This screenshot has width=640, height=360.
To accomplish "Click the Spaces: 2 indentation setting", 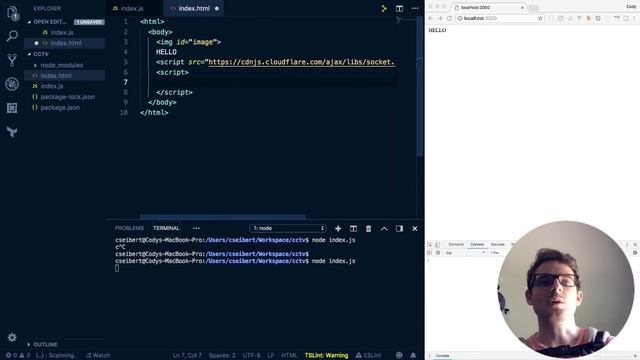I will [222, 355].
